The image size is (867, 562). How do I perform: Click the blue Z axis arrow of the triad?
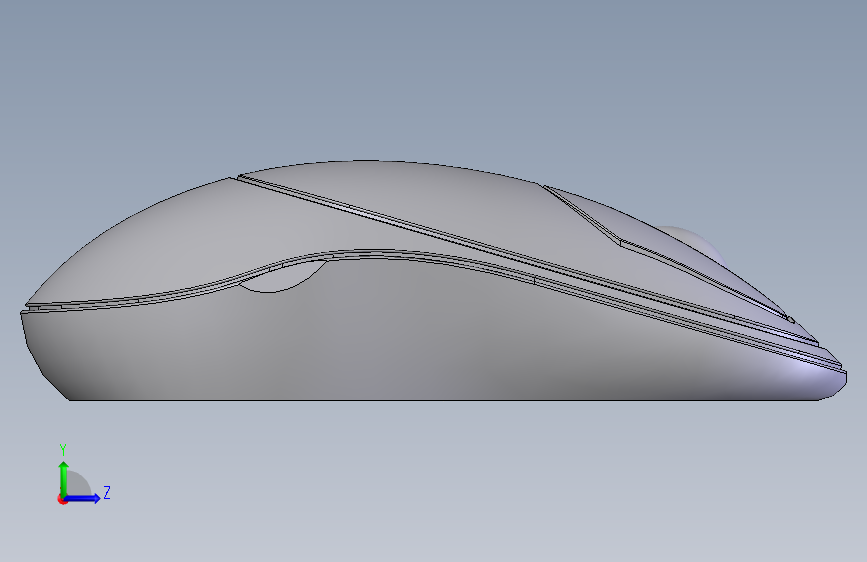pyautogui.click(x=82, y=498)
